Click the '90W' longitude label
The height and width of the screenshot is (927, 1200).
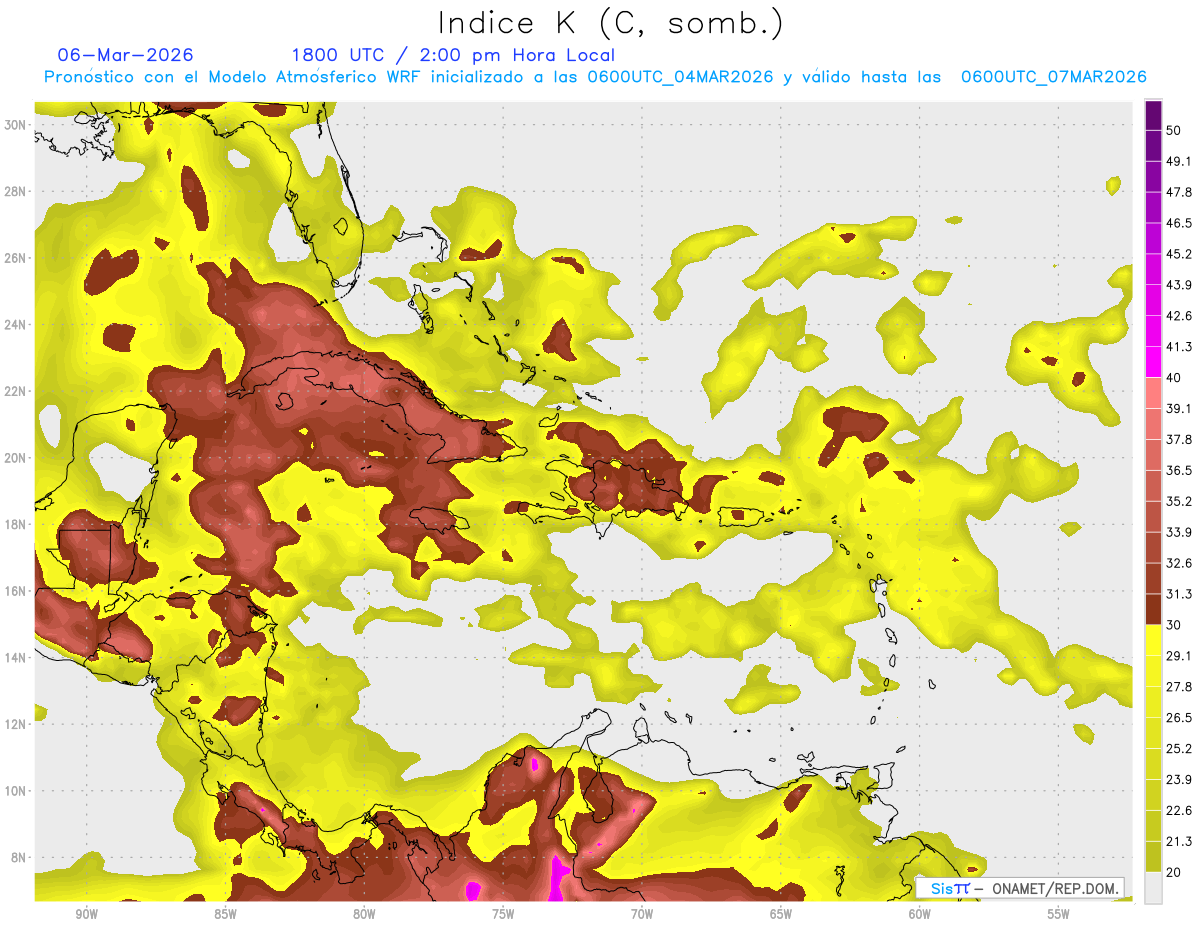86,914
